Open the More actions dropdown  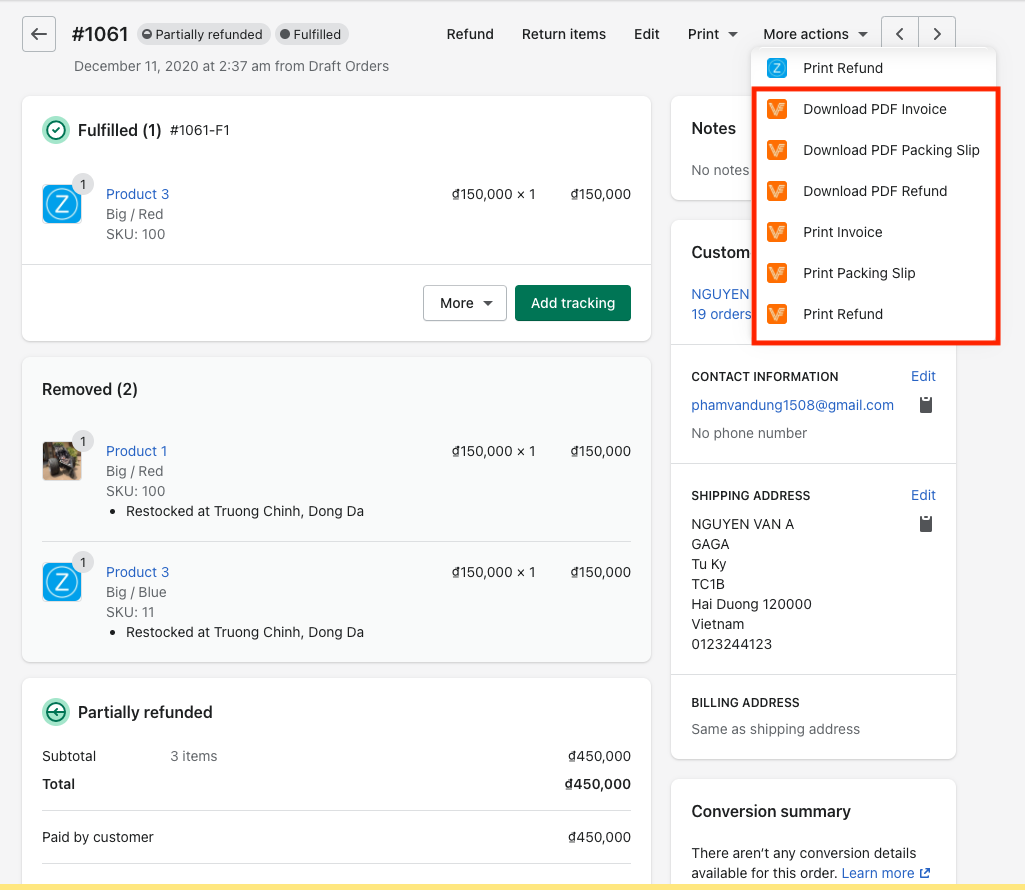point(815,34)
